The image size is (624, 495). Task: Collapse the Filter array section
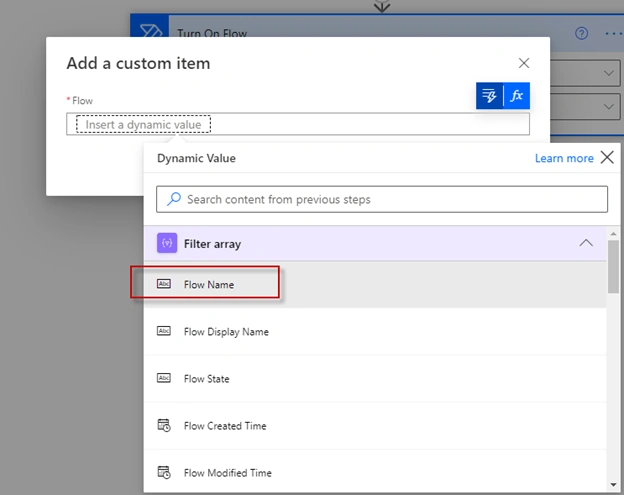586,243
